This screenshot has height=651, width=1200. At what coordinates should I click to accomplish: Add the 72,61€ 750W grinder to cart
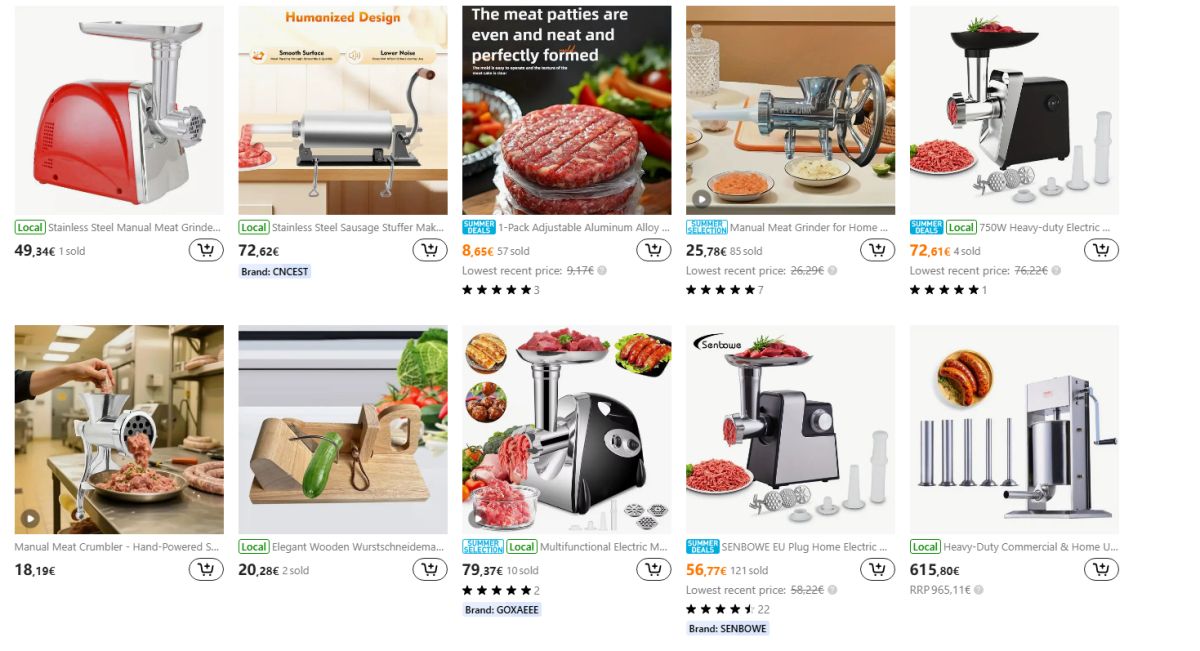click(x=1101, y=250)
